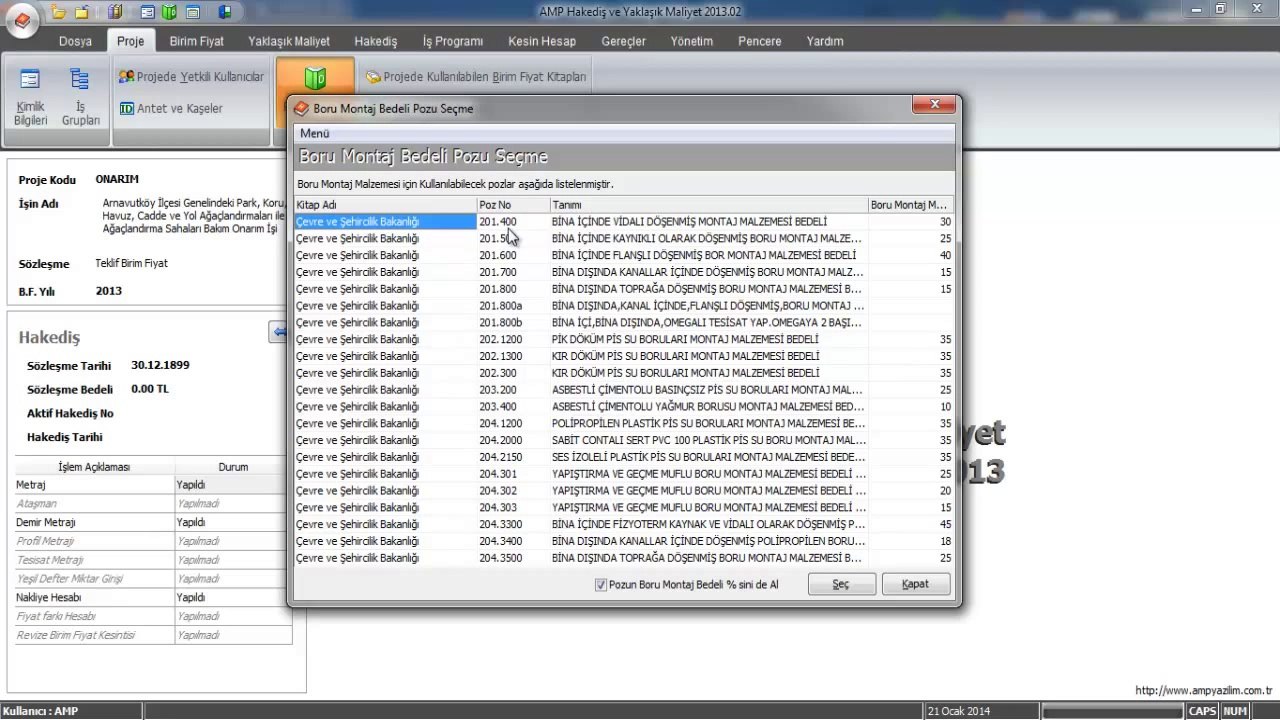
Task: Click the Revize Birim Fiyat Kesintisi row
Action: point(153,635)
